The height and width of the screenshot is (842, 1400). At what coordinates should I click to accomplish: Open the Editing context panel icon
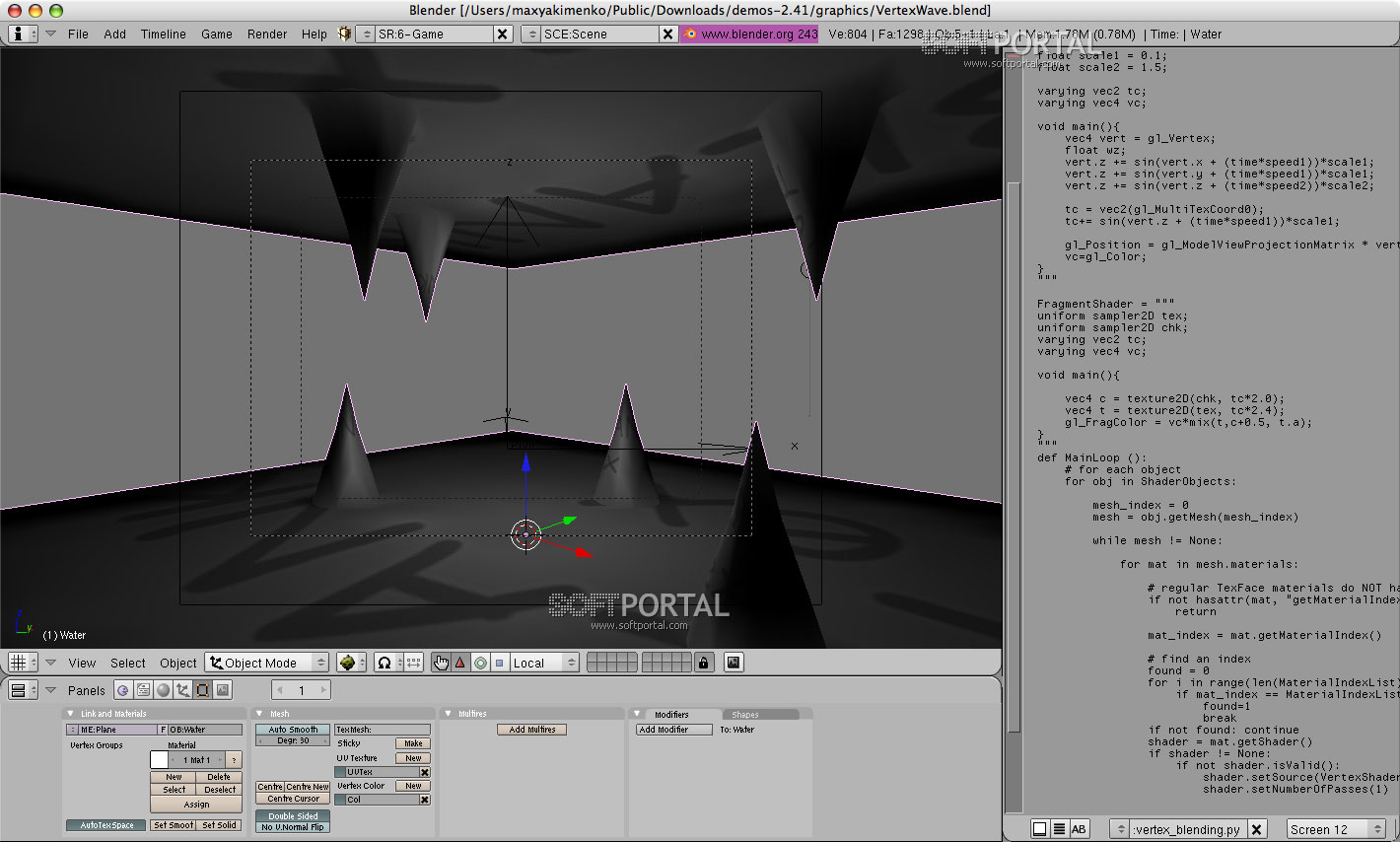202,690
